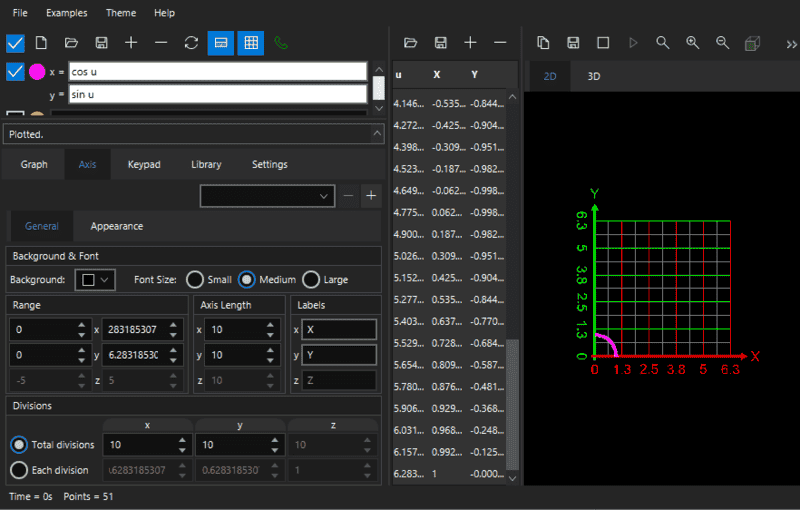Select the Each division radio button
This screenshot has height=510, width=800.
point(19,470)
